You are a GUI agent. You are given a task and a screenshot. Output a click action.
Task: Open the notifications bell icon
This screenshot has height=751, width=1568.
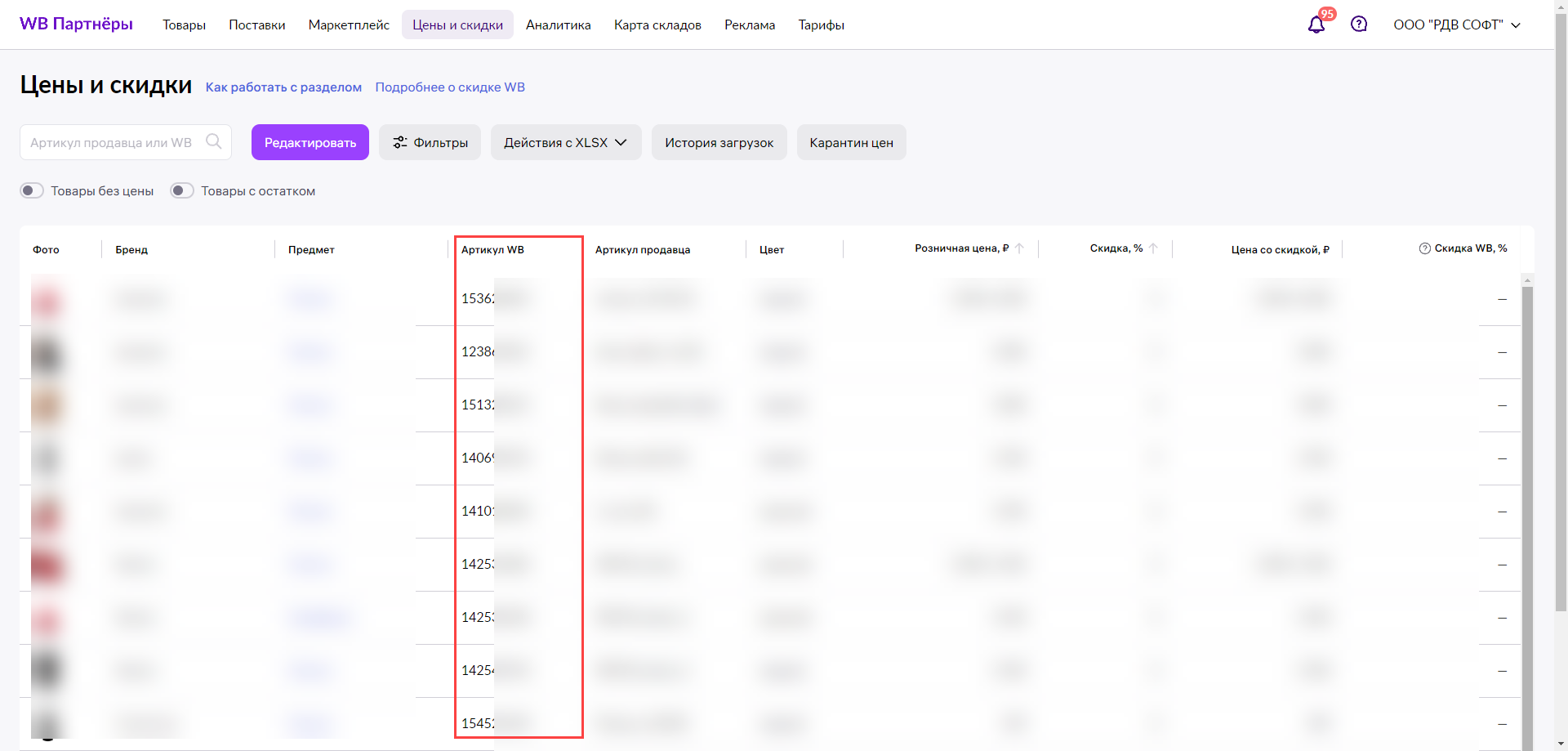click(1316, 25)
